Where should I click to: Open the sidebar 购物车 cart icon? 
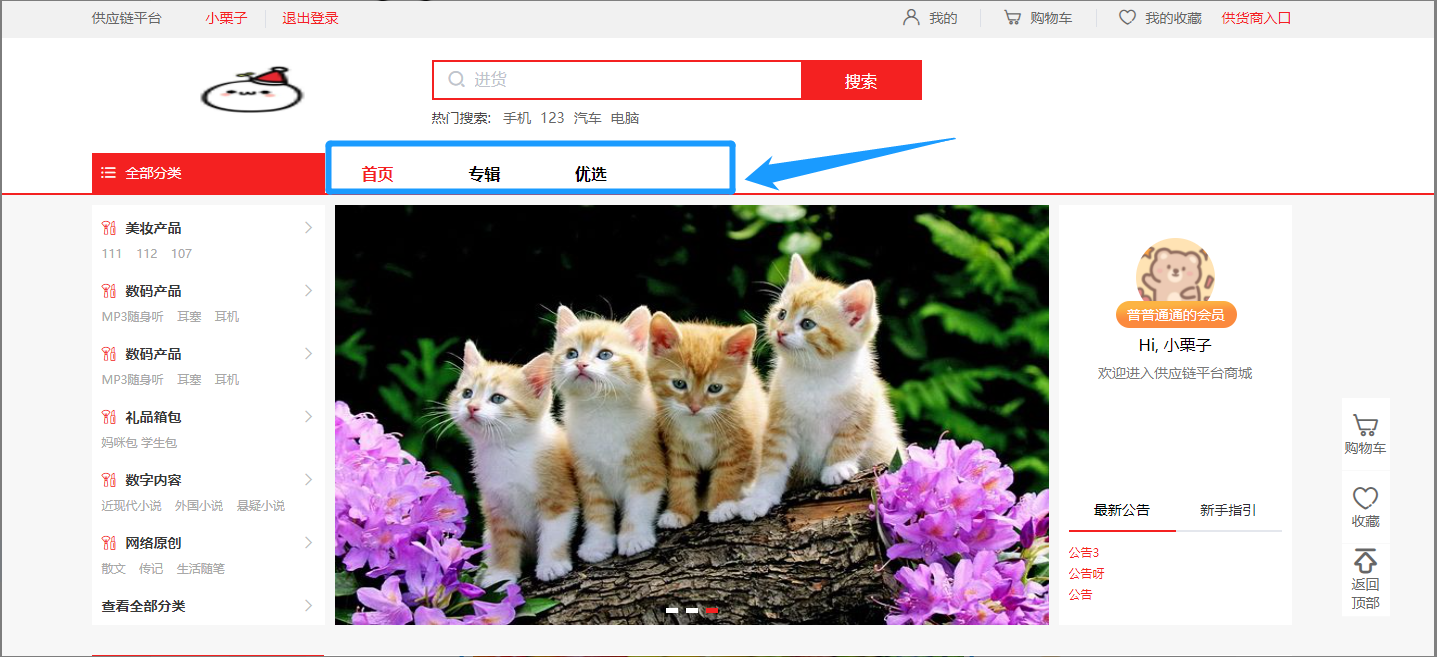coord(1365,425)
